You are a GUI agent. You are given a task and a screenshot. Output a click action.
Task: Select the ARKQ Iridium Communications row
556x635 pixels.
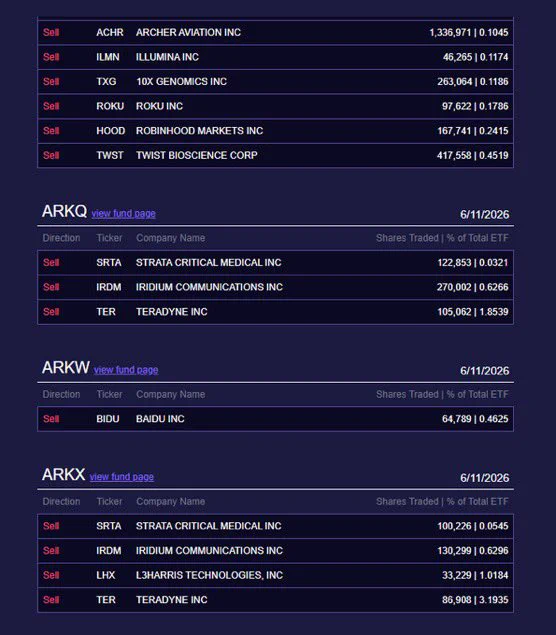point(275,287)
